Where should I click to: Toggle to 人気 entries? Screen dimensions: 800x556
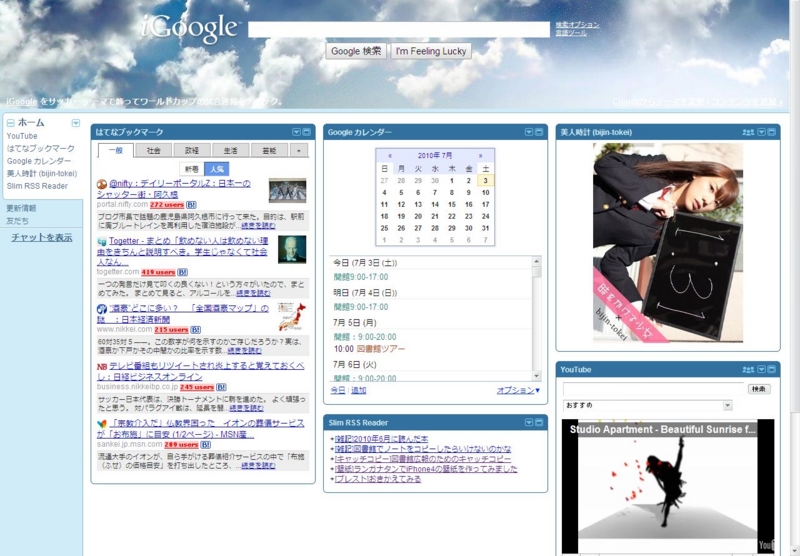coord(216,169)
